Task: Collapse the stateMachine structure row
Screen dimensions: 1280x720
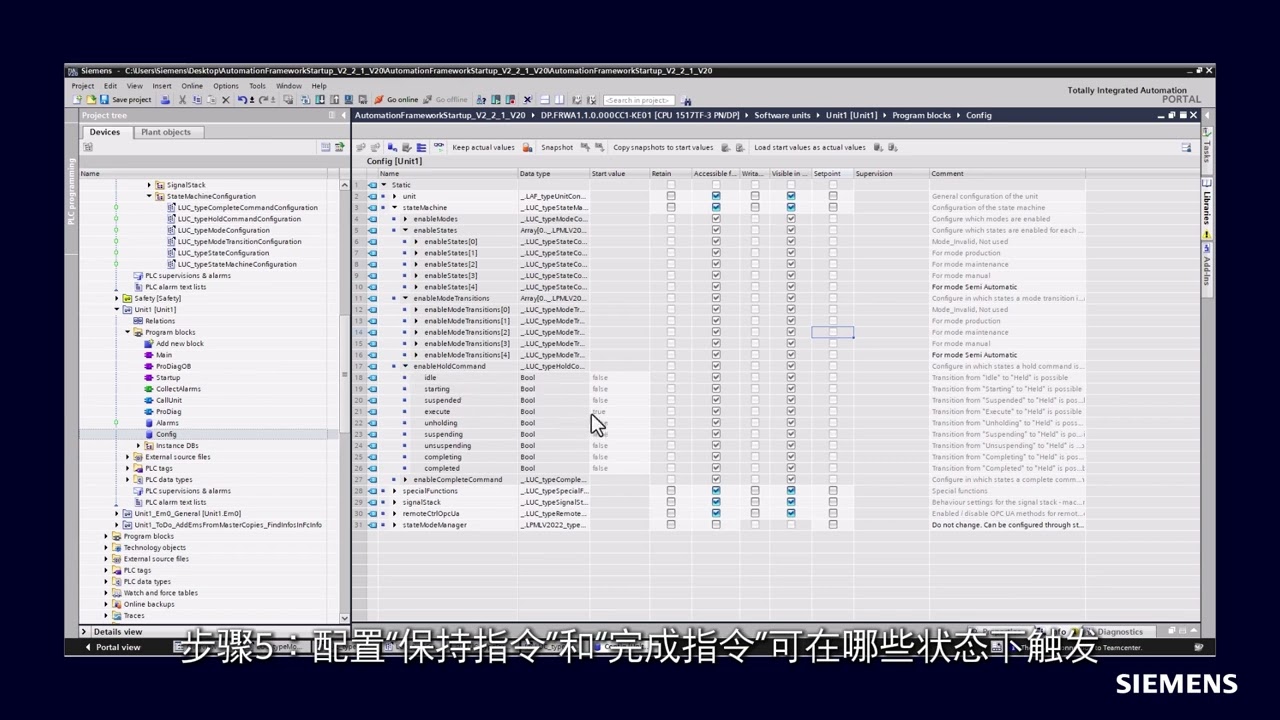Action: point(394,207)
